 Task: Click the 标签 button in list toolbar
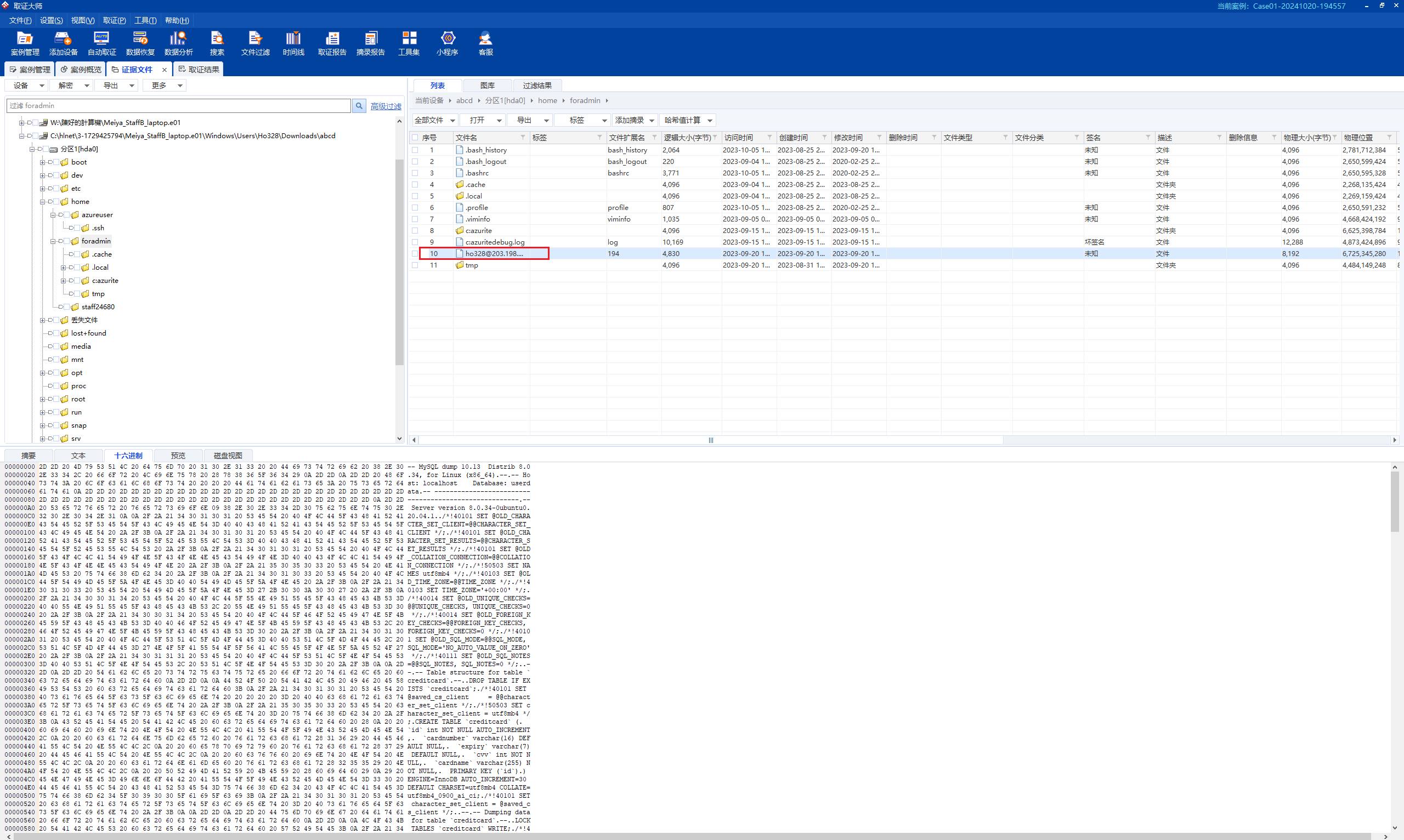click(x=582, y=120)
